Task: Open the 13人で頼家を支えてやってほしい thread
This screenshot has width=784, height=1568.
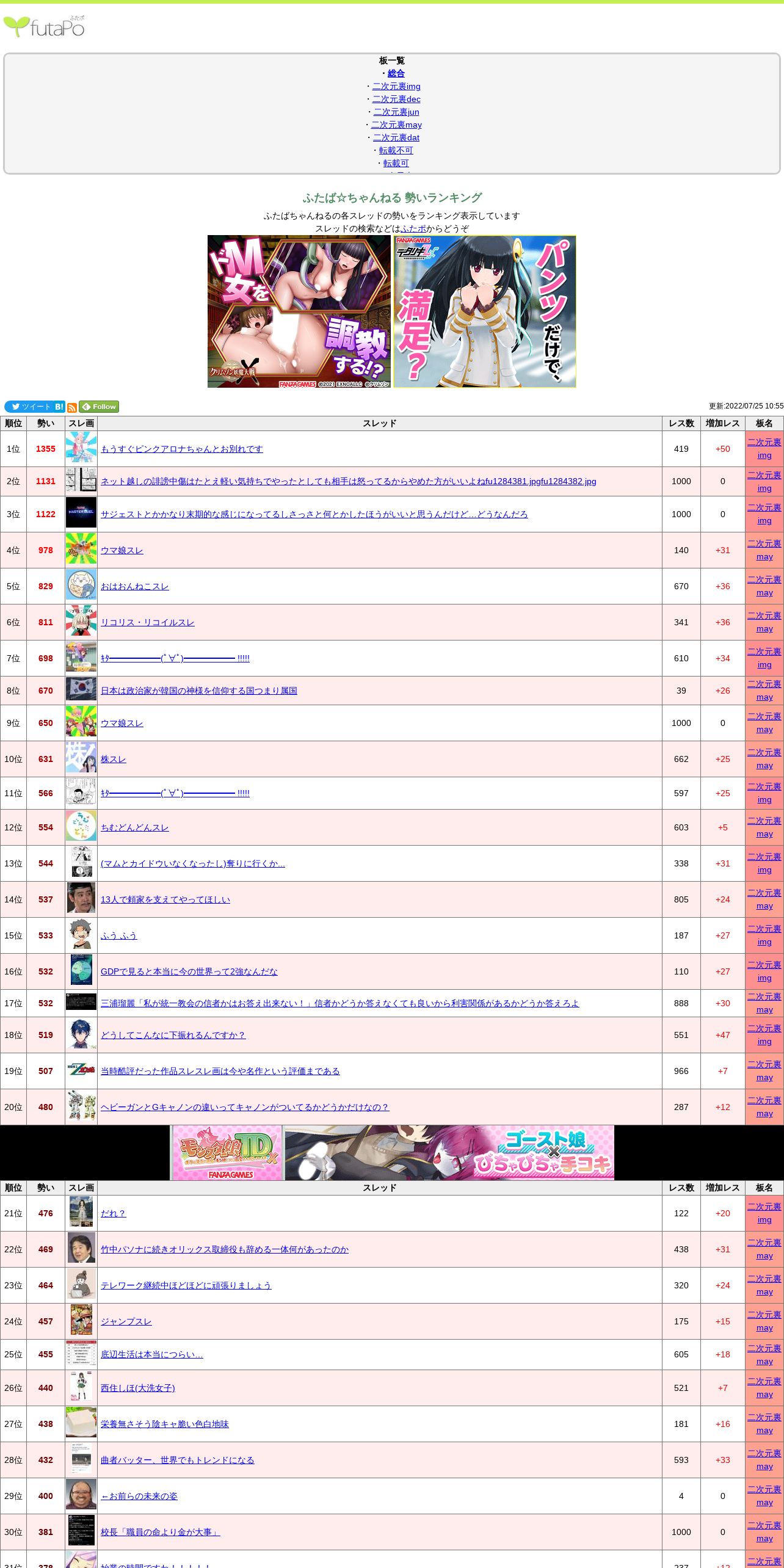Action: 165,899
